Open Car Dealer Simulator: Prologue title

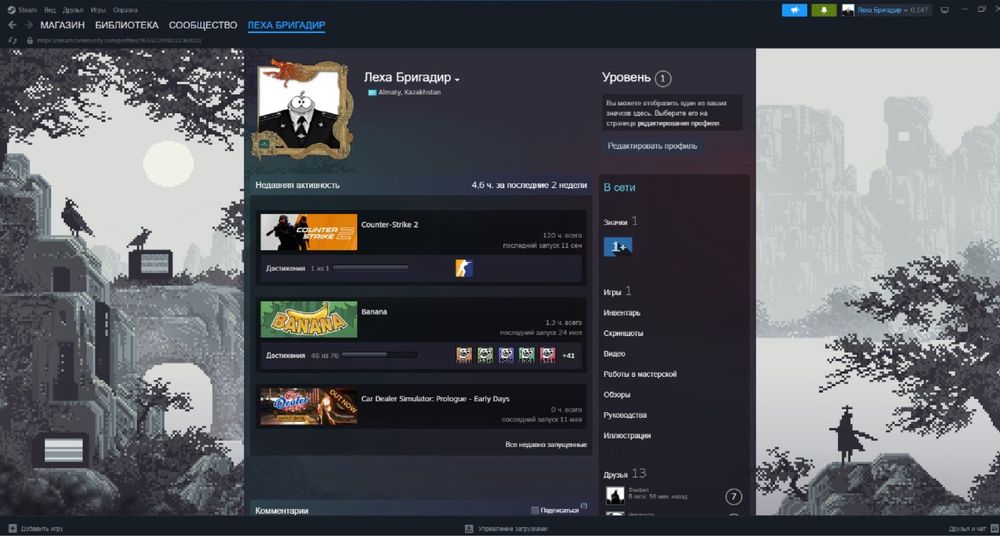point(436,399)
